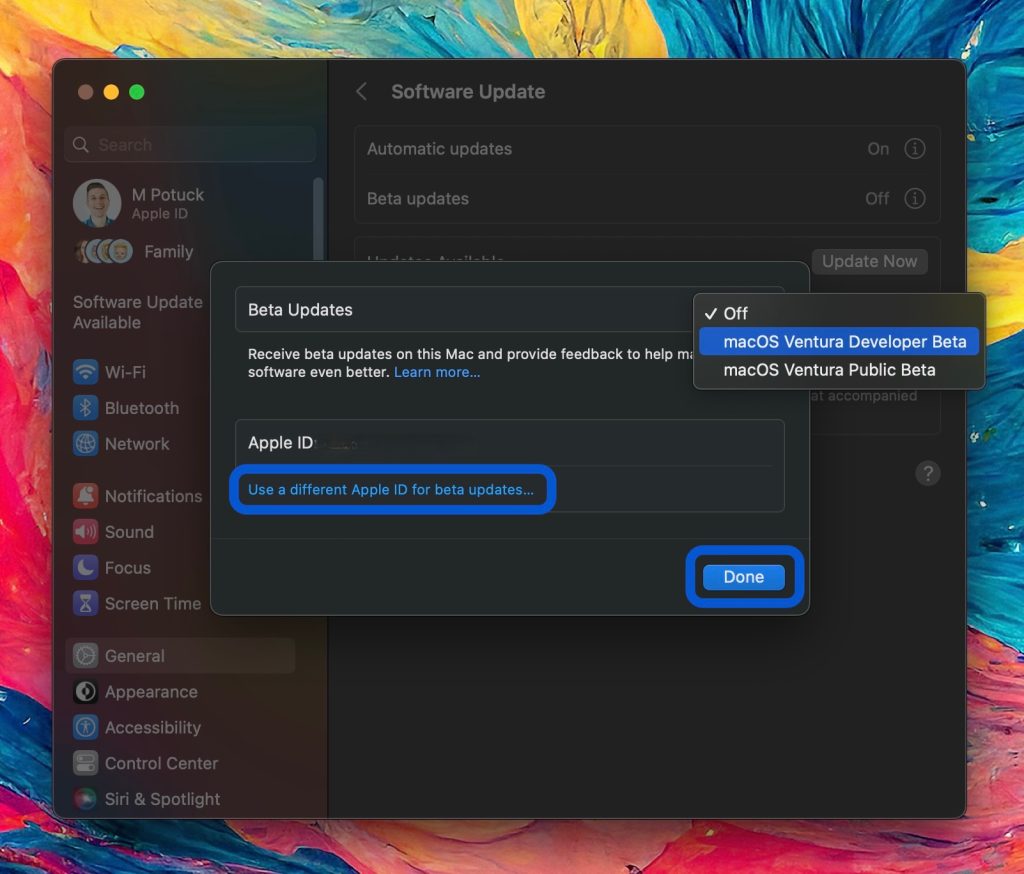Choose macOS Ventura Public Beta option
Viewport: 1024px width, 874px height.
(829, 370)
